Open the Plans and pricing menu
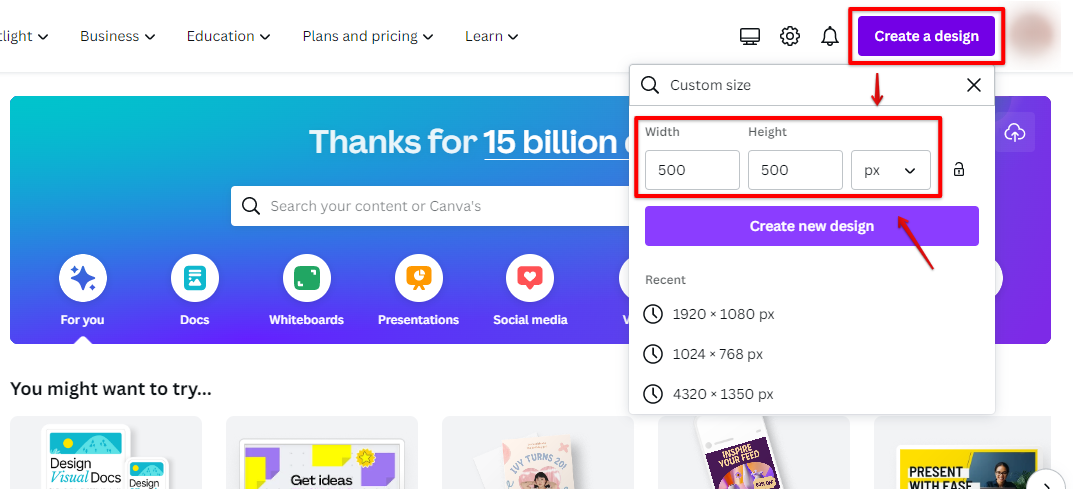1073x489 pixels. (x=367, y=36)
